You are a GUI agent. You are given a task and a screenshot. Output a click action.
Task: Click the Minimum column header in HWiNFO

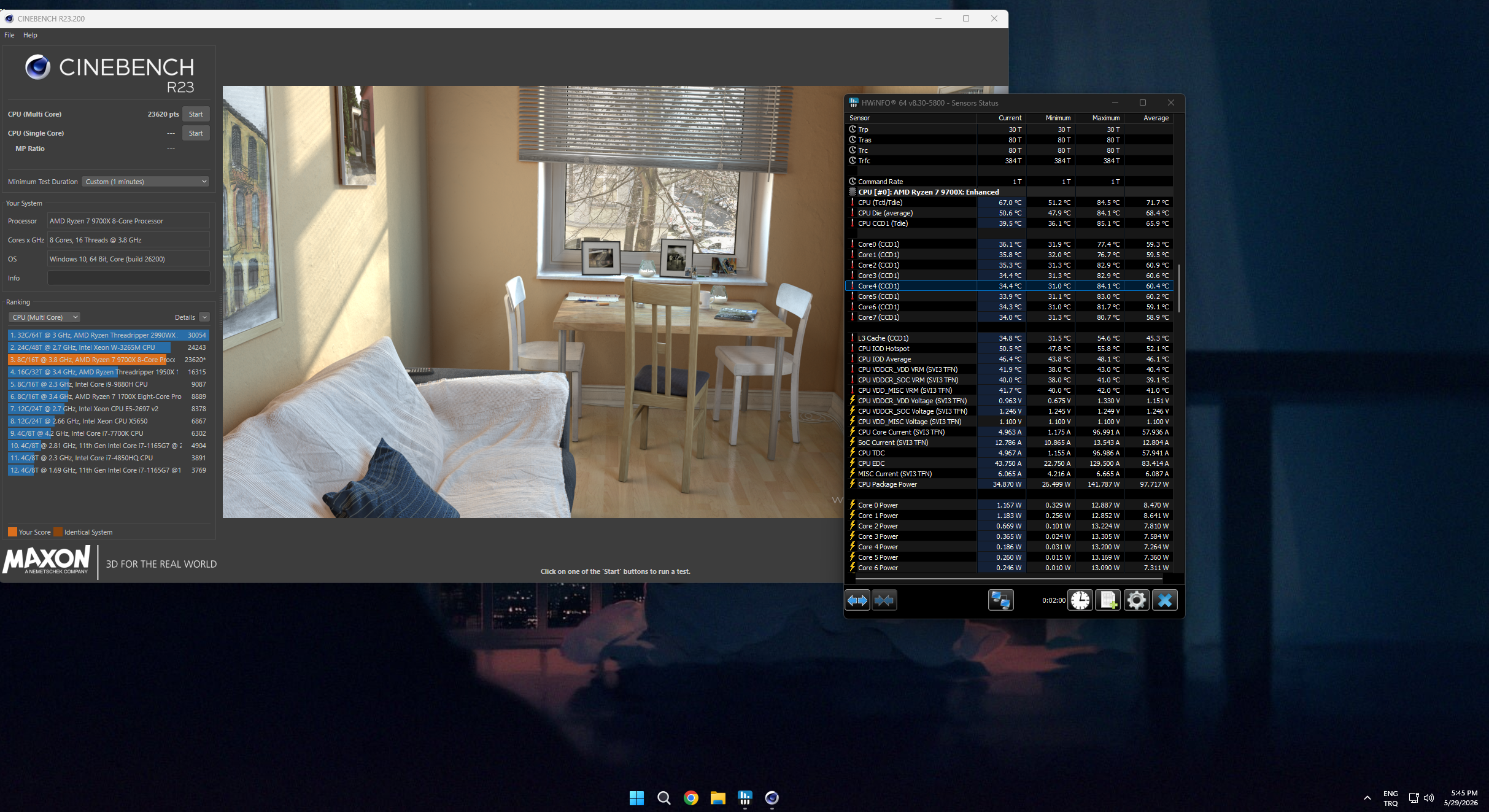tap(1051, 118)
